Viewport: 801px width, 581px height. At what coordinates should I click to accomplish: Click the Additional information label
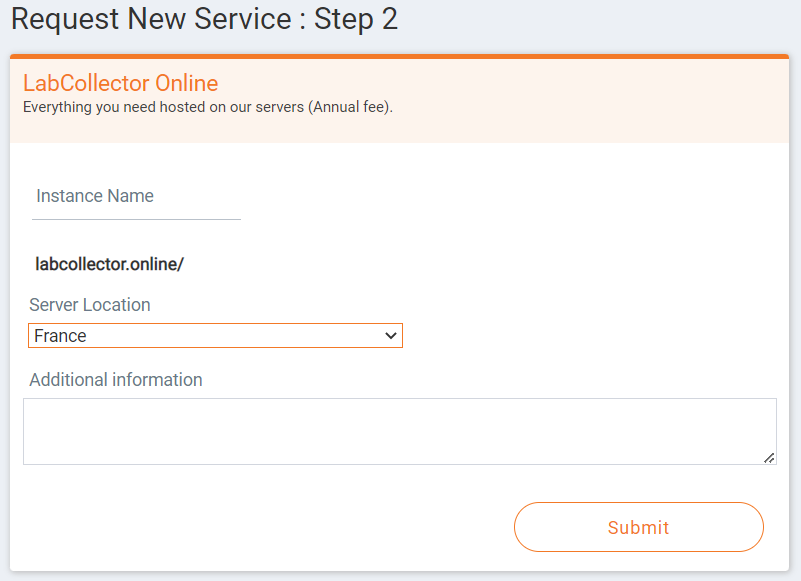(116, 380)
